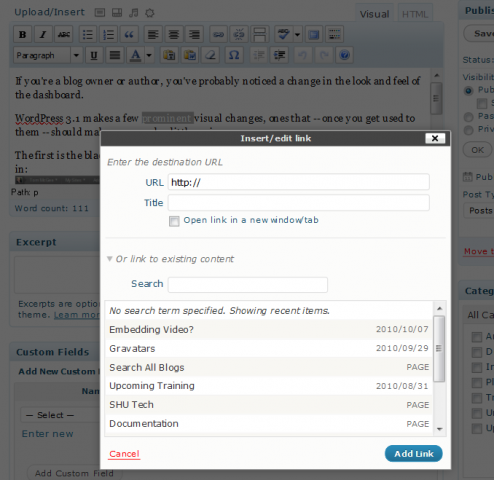This screenshot has width=494, height=480.
Task: Toggle bold formatting in editor toolbar
Action: coord(22,34)
